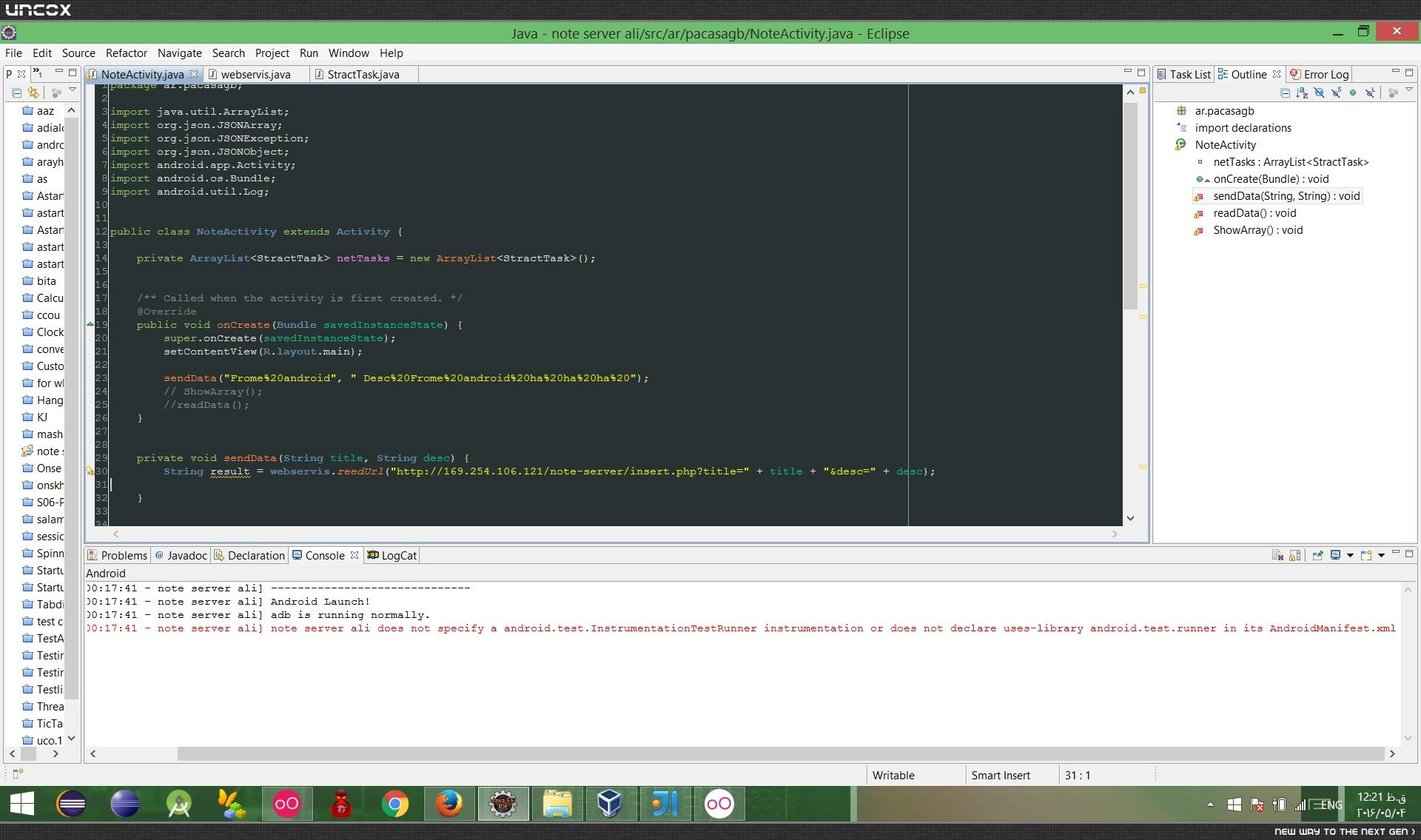Minimize the editor area panel
1421x840 pixels.
(x=1128, y=72)
